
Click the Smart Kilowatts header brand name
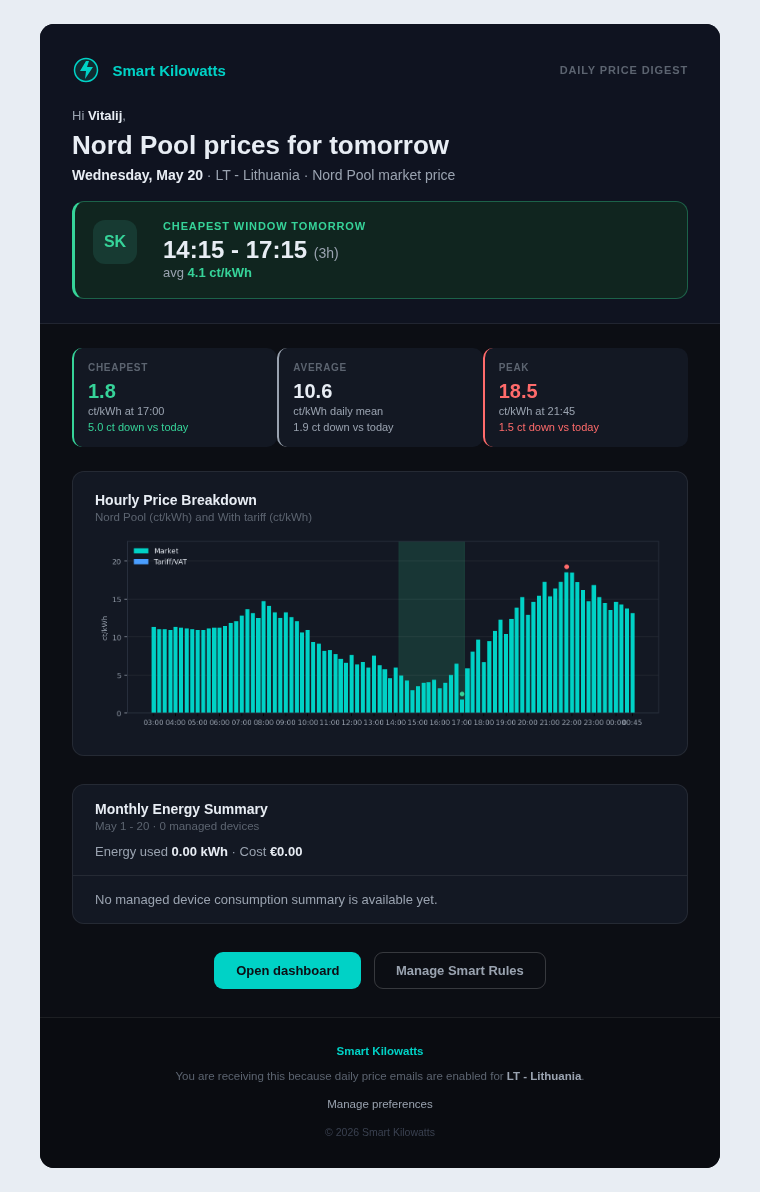tap(169, 71)
